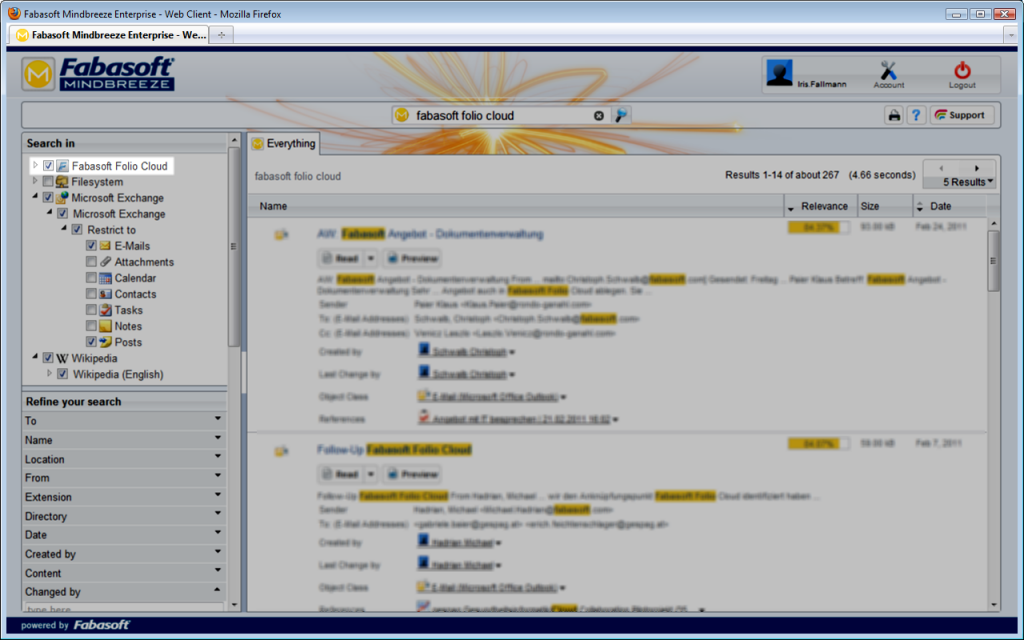Click the Tasks icon in the tree
Screen dimensions: 1024x640
coord(105,310)
